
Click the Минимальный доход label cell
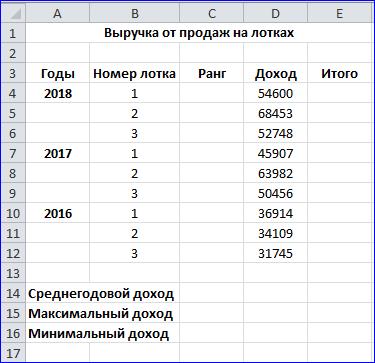102,333
